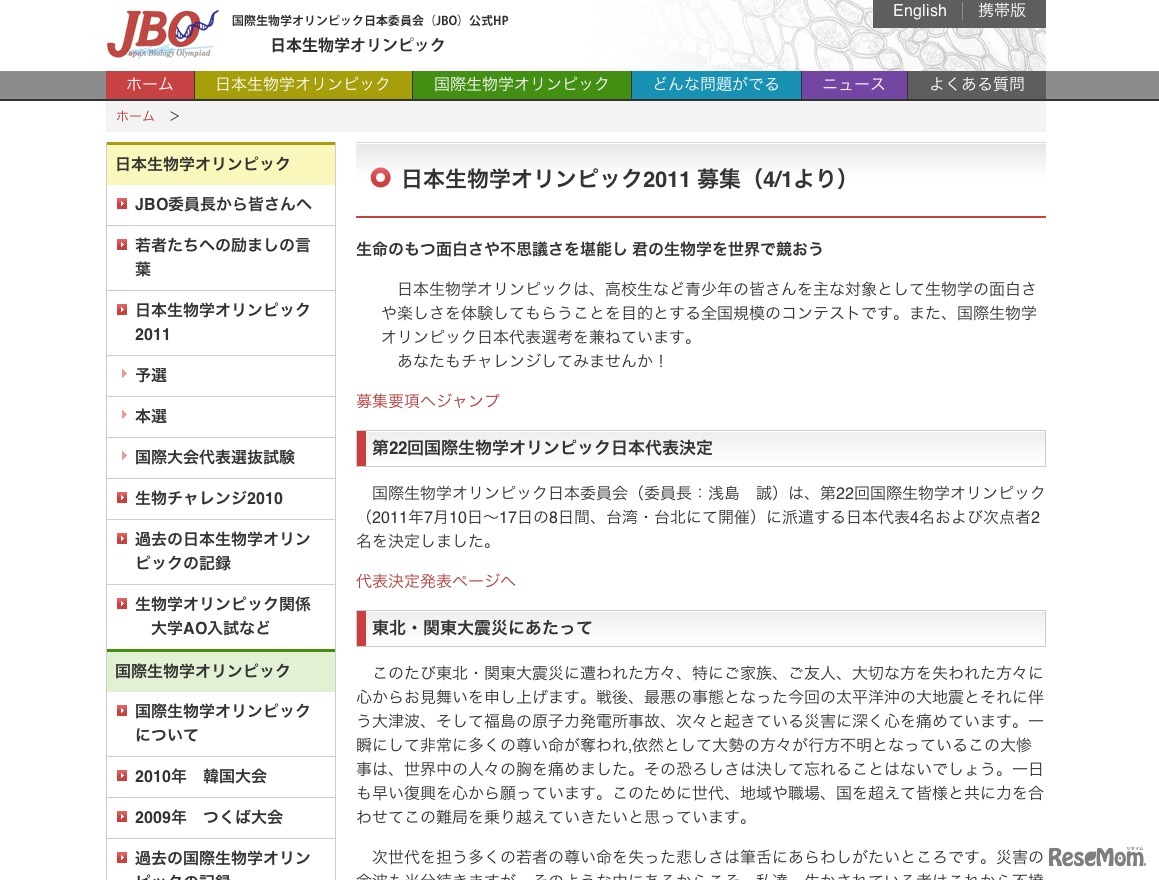The image size is (1159, 880).
Task: Switch to the どんな問題がでる tab
Action: [716, 85]
